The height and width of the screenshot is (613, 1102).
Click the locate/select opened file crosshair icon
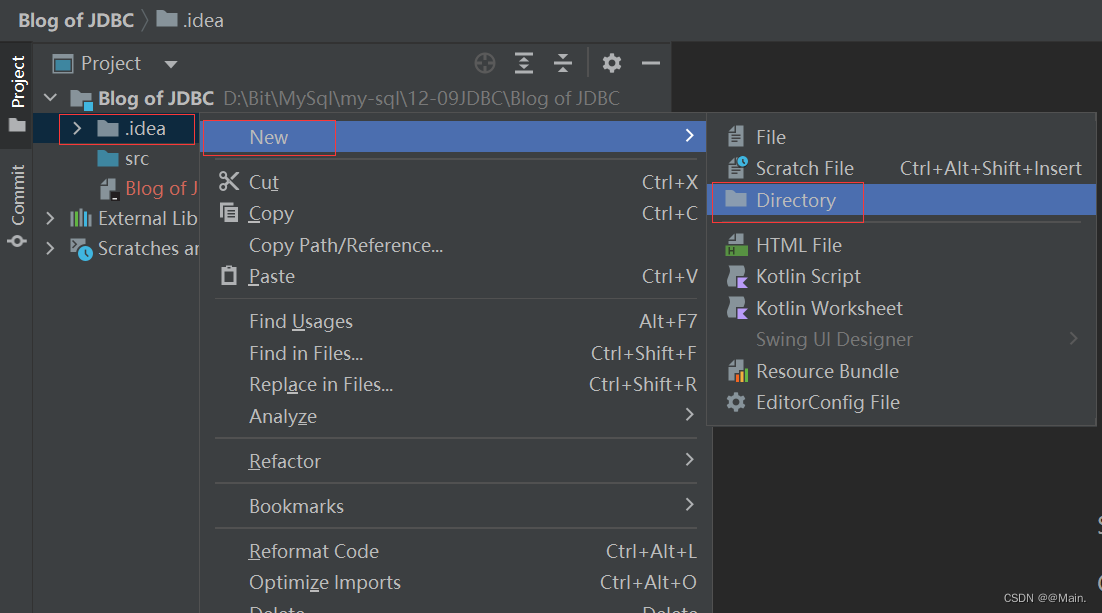484,63
